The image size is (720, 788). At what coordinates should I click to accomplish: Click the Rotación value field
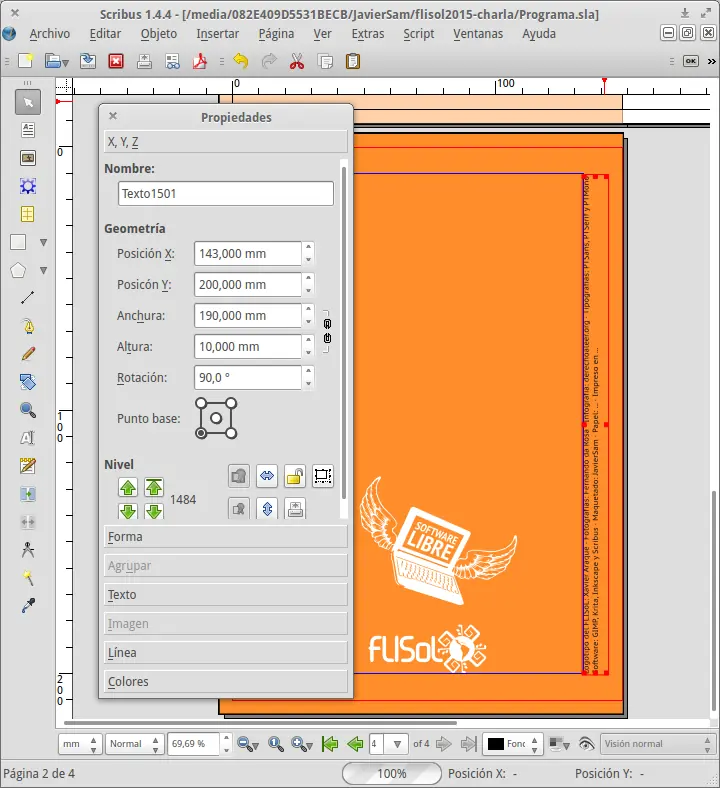click(x=248, y=377)
